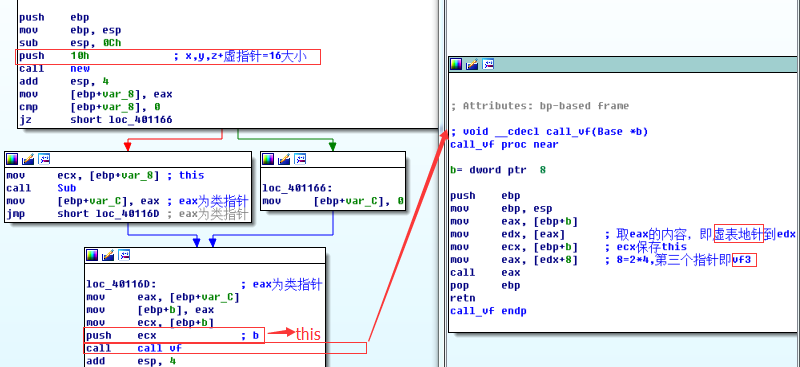Click set node color icon on loc_401166 node
This screenshot has width=800, height=367.
tap(268, 159)
